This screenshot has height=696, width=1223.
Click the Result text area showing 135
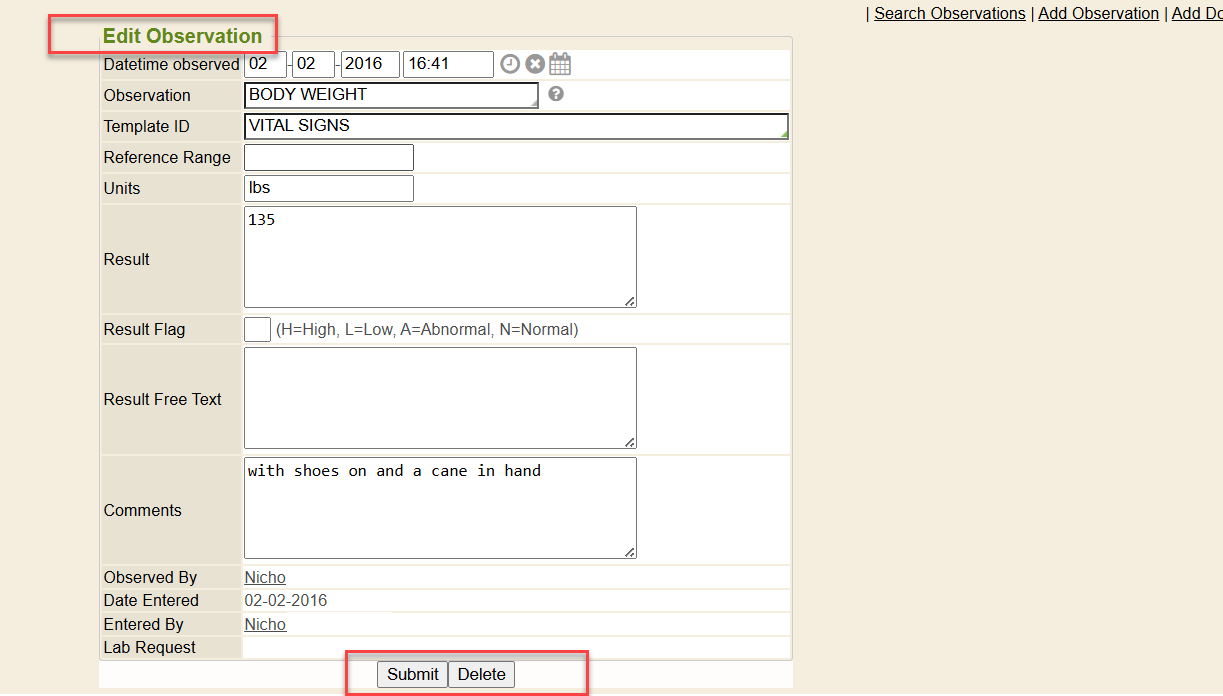[440, 257]
